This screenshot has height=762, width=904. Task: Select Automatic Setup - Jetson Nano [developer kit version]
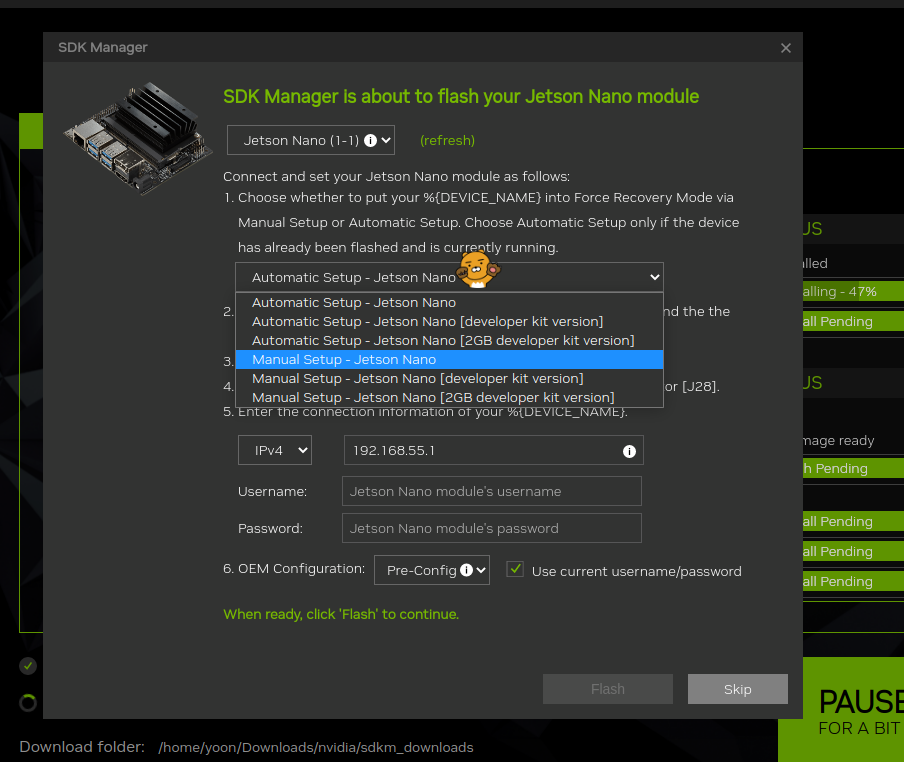[449, 322]
